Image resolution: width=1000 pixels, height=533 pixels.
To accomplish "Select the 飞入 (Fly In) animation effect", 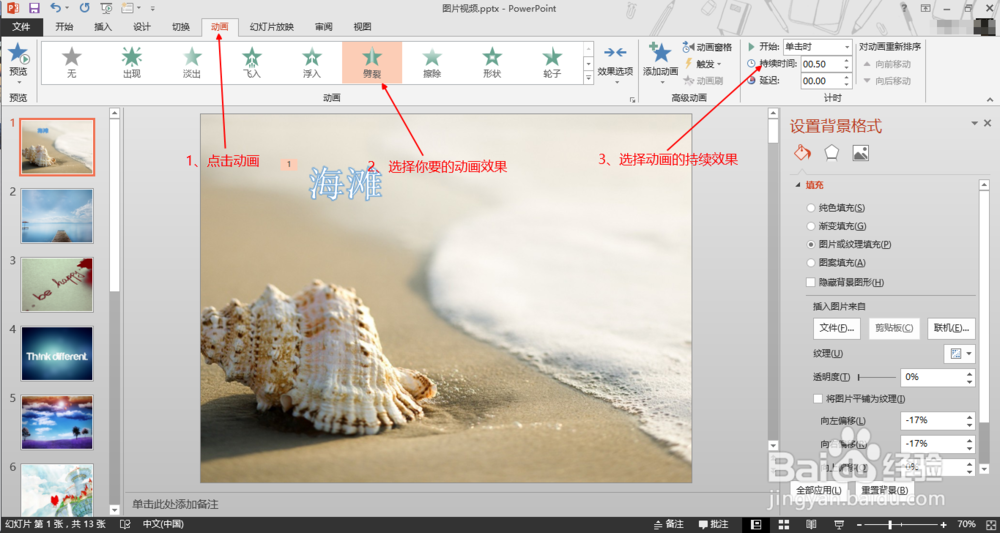I will pyautogui.click(x=252, y=62).
